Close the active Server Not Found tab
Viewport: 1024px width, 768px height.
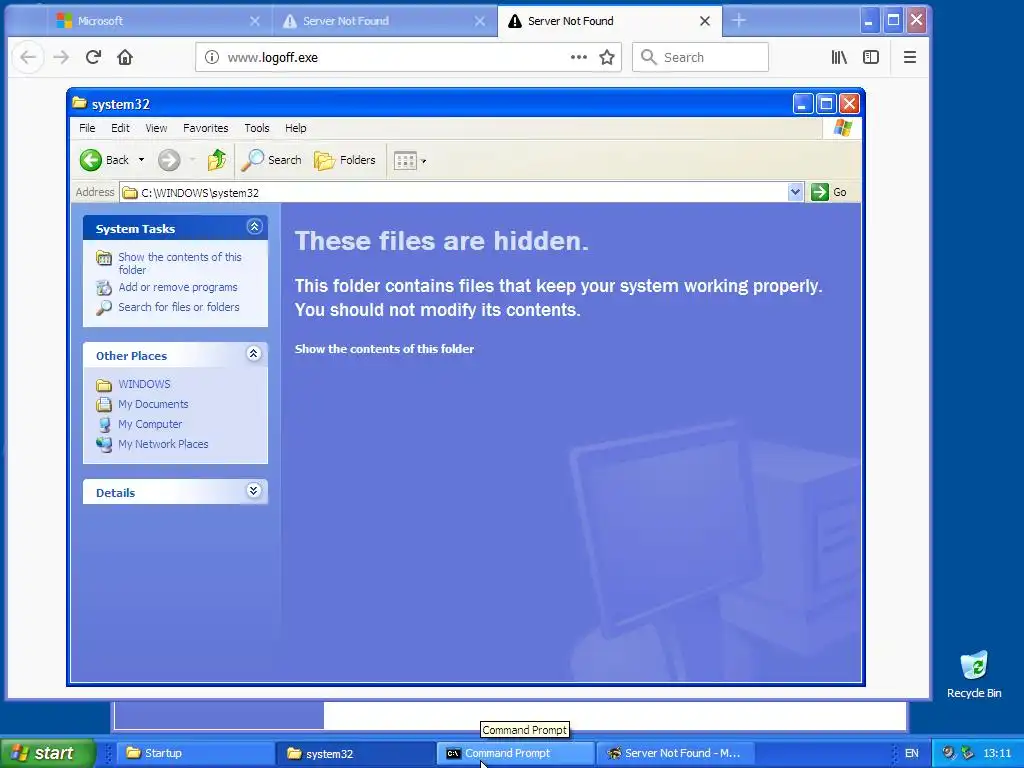[x=705, y=21]
